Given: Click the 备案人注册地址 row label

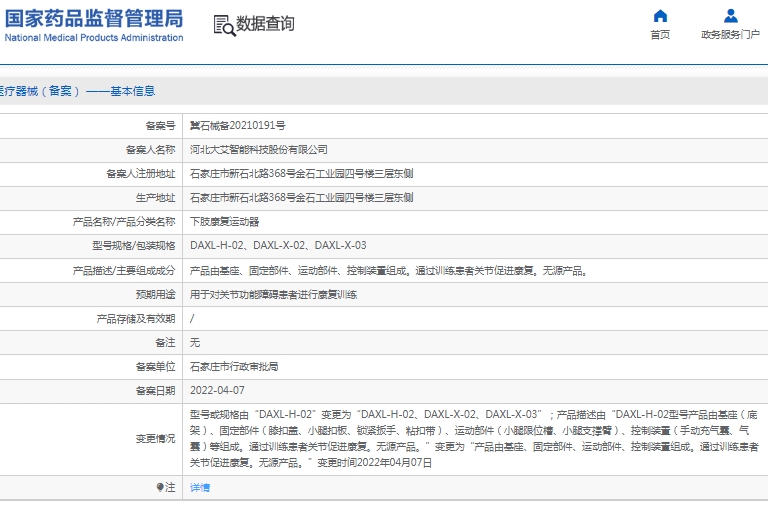Looking at the screenshot, I should (x=141, y=174).
